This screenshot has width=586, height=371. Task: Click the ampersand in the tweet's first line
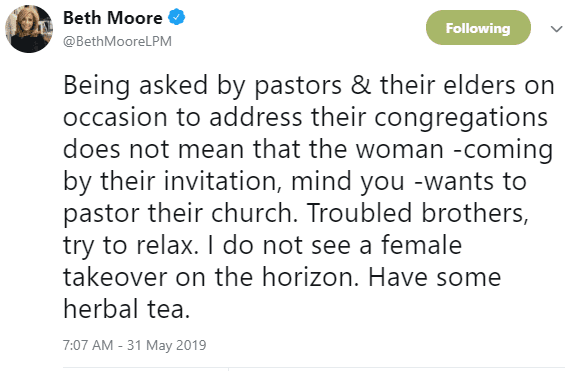pos(361,85)
